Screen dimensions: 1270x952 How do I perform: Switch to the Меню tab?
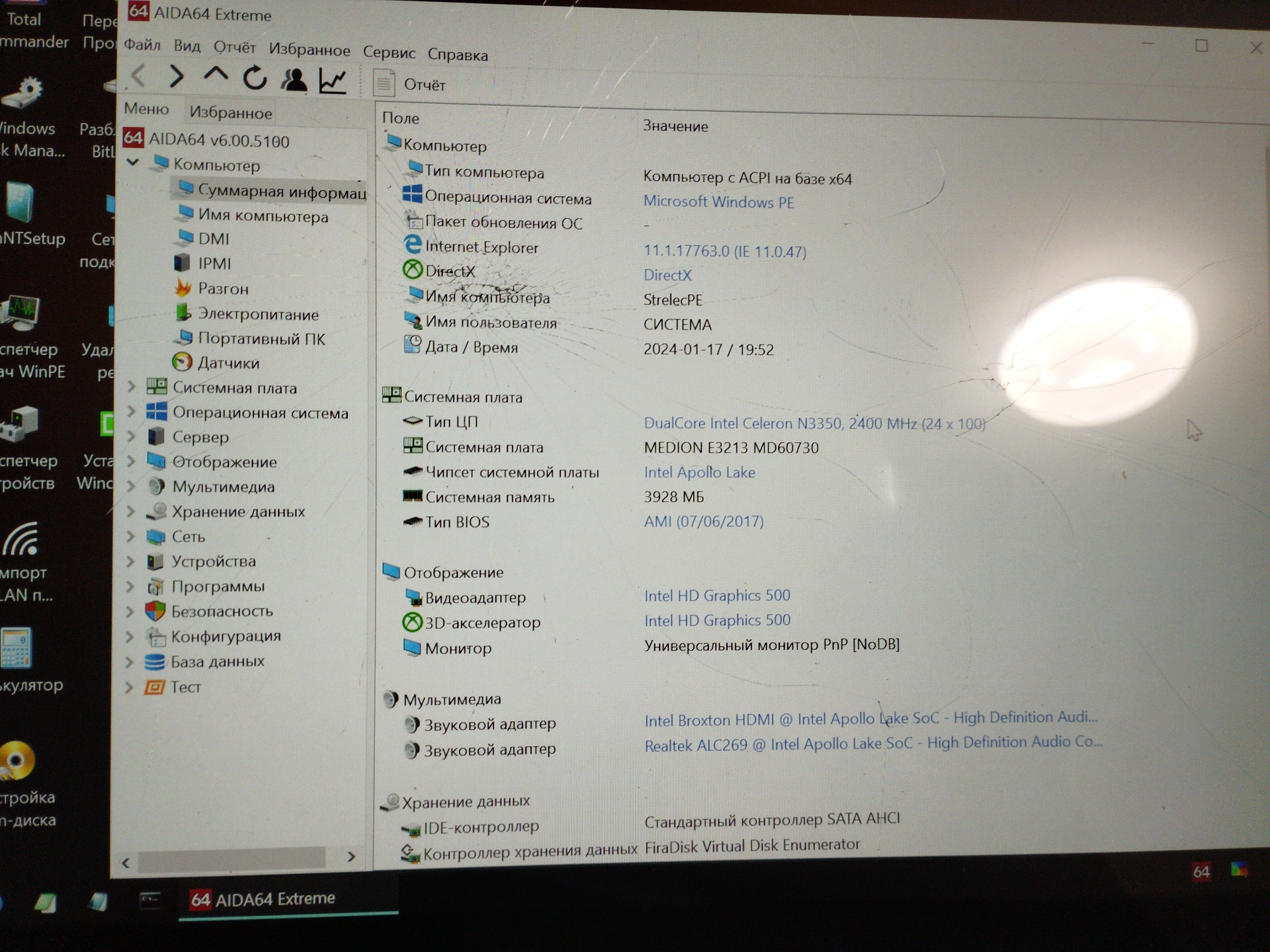pyautogui.click(x=146, y=109)
